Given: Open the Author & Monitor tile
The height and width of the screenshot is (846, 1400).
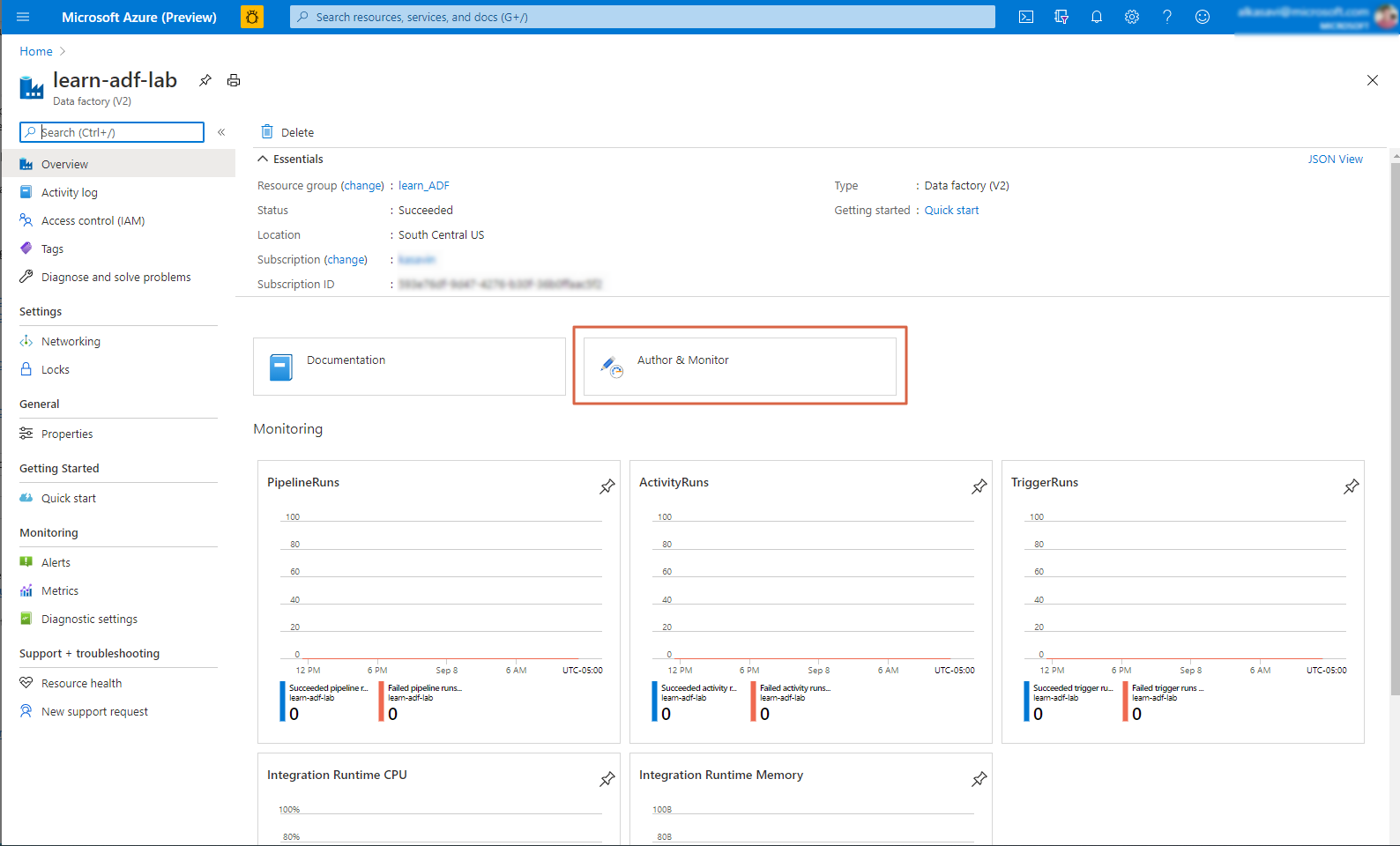Looking at the screenshot, I should [740, 367].
